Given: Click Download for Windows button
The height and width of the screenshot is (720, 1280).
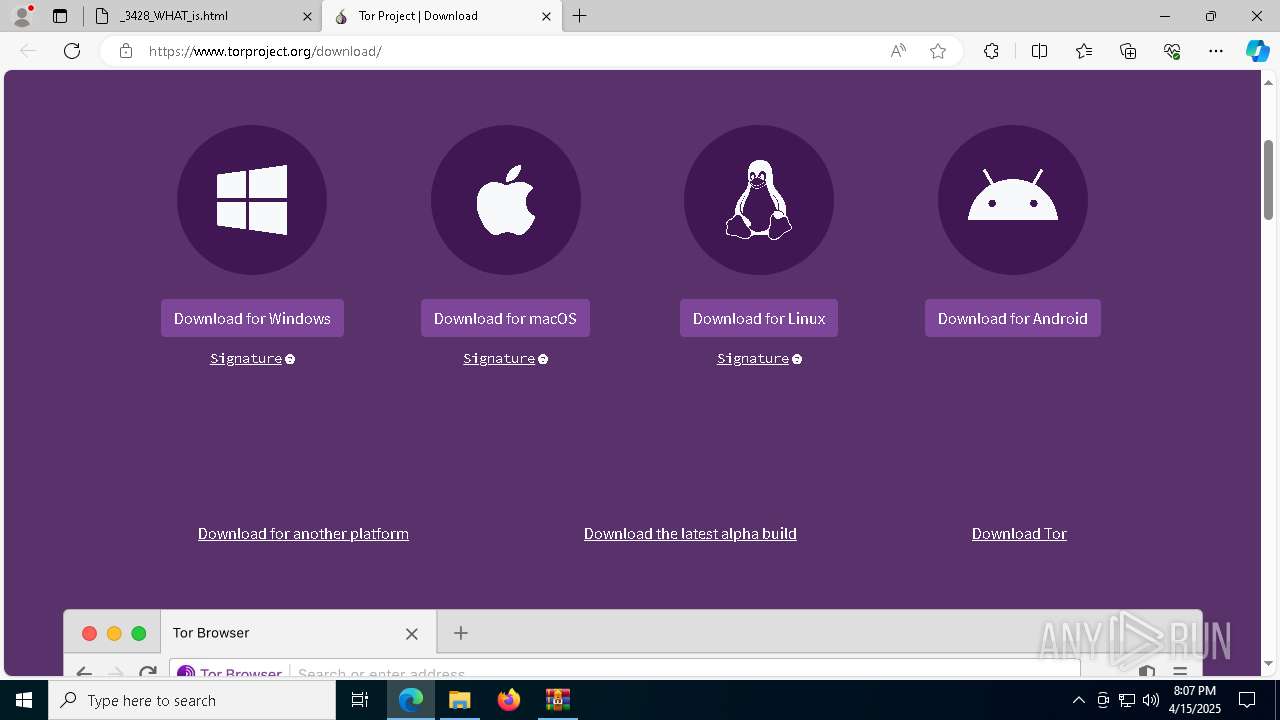Looking at the screenshot, I should click(x=252, y=318).
